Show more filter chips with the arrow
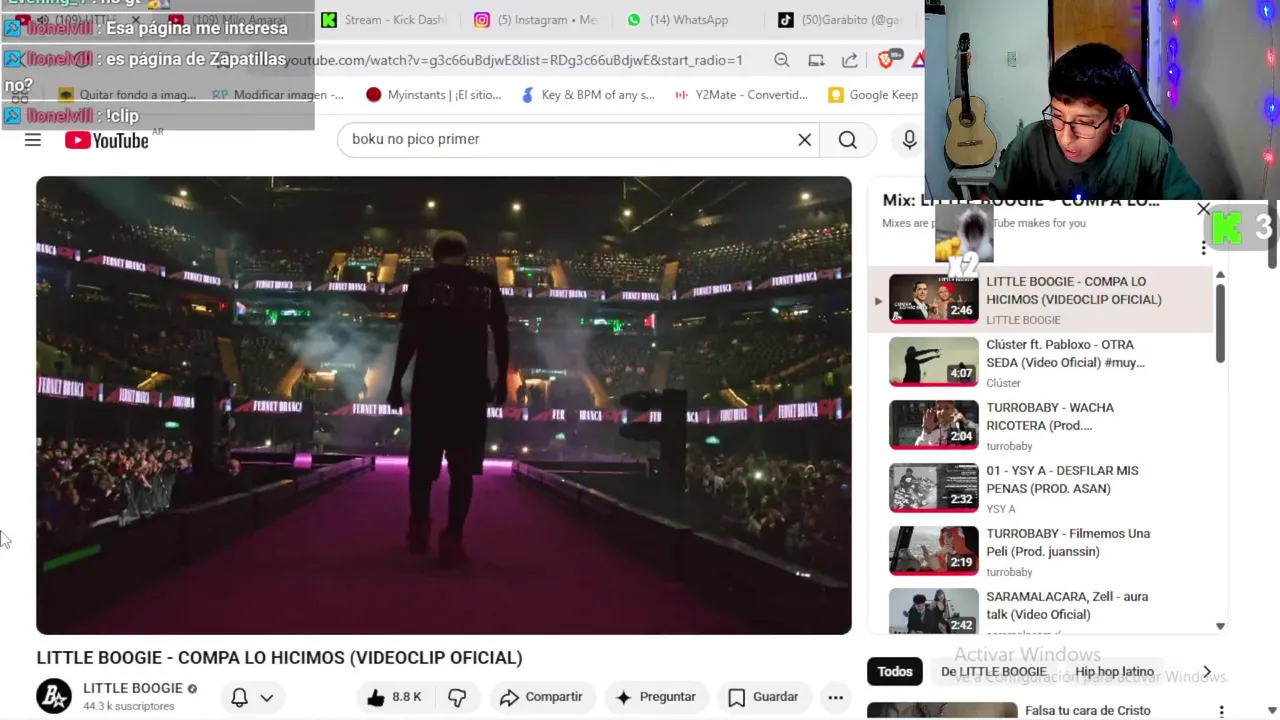This screenshot has width=1280, height=720. [1207, 672]
